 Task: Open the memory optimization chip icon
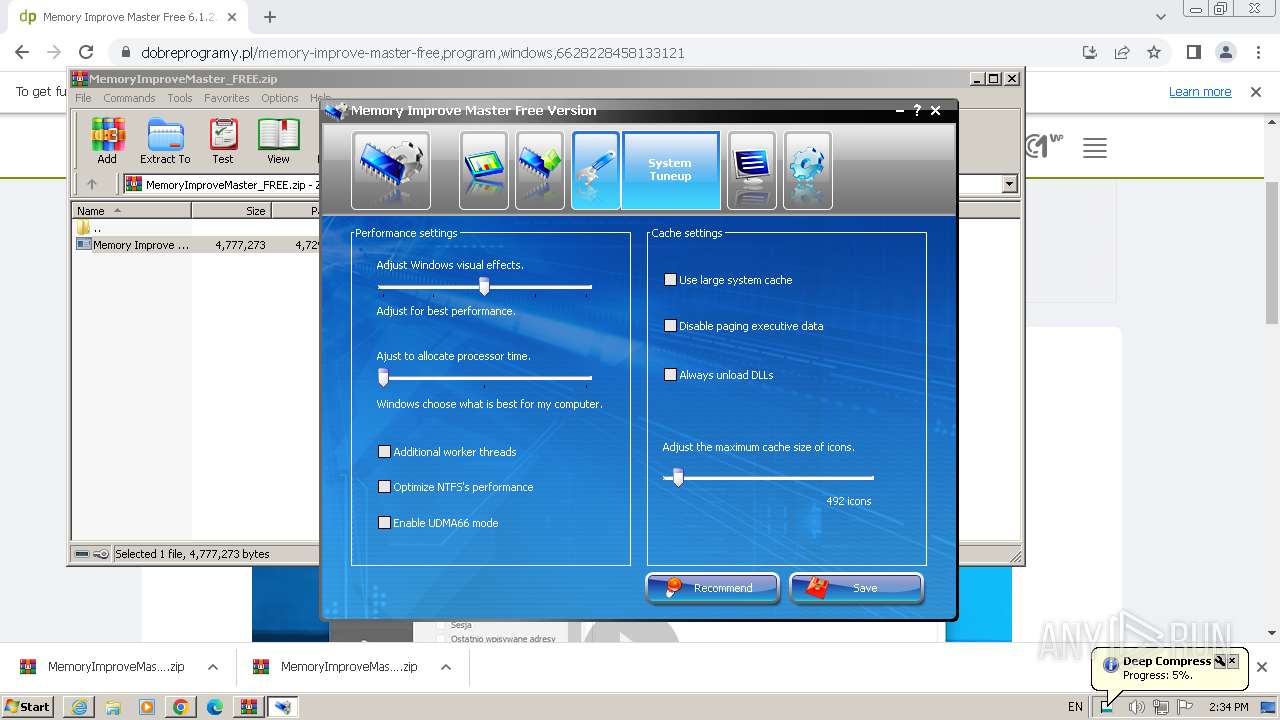coord(540,170)
